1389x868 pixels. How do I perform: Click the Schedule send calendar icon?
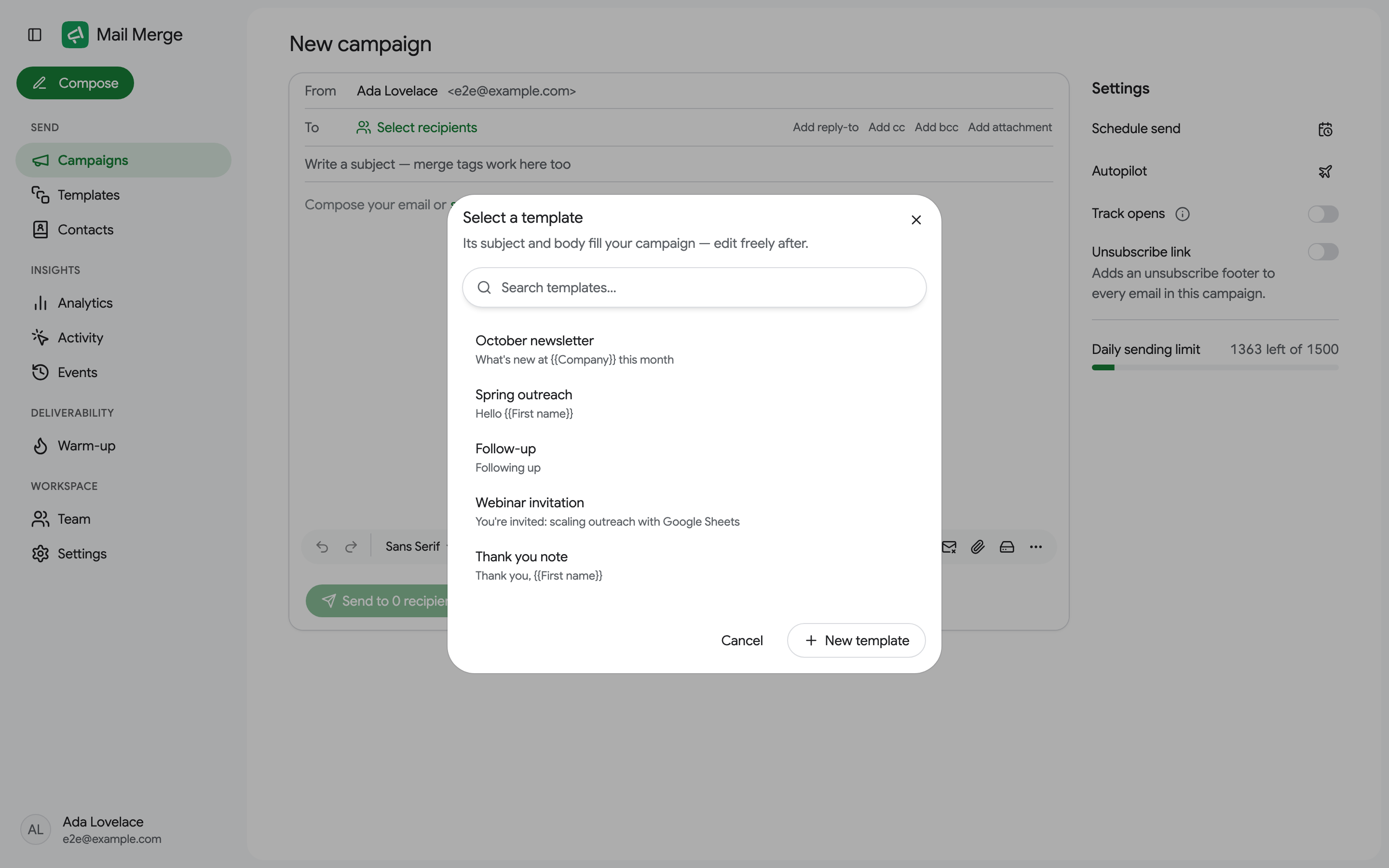(1325, 129)
